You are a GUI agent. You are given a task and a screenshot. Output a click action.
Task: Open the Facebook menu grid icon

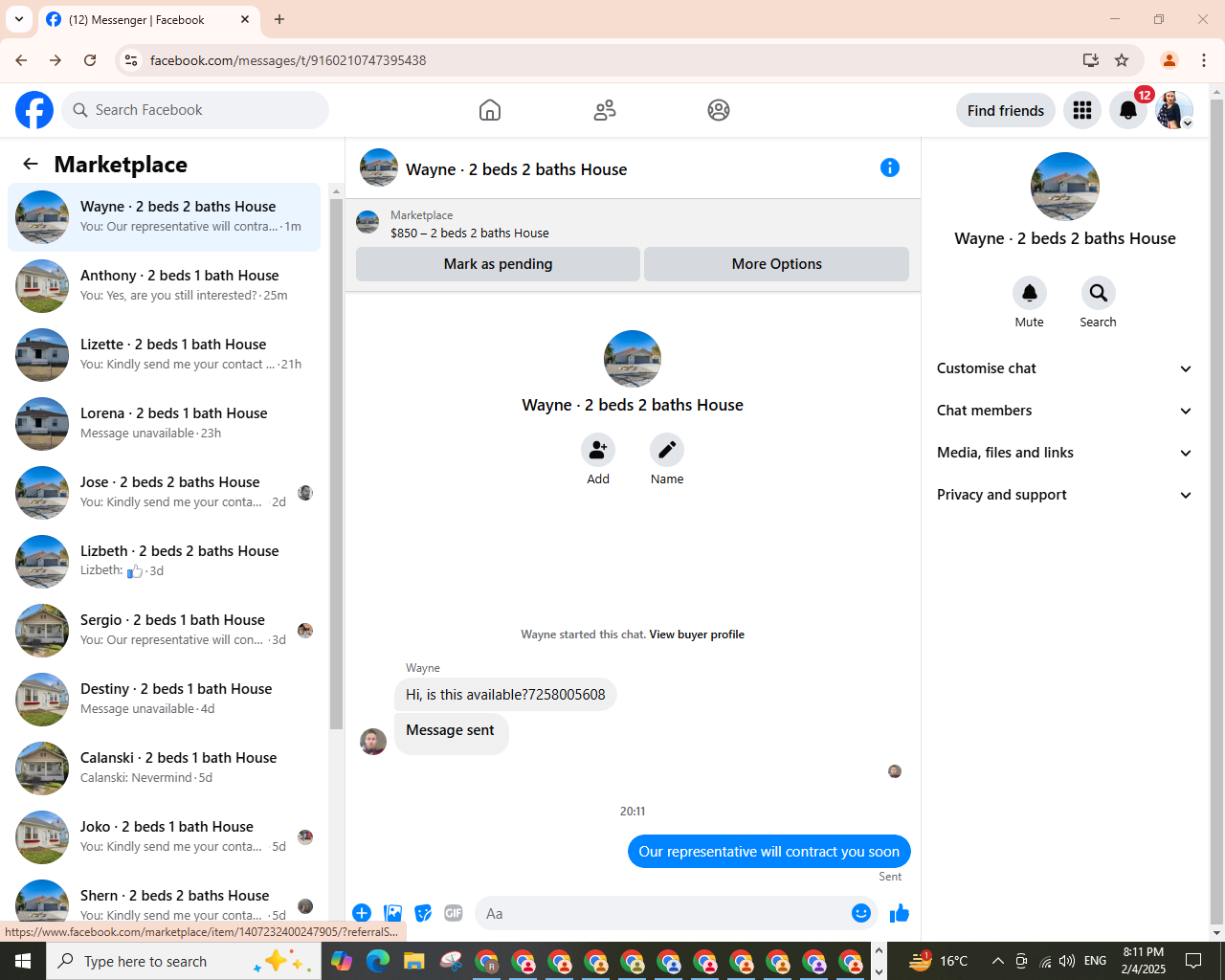tap(1082, 110)
